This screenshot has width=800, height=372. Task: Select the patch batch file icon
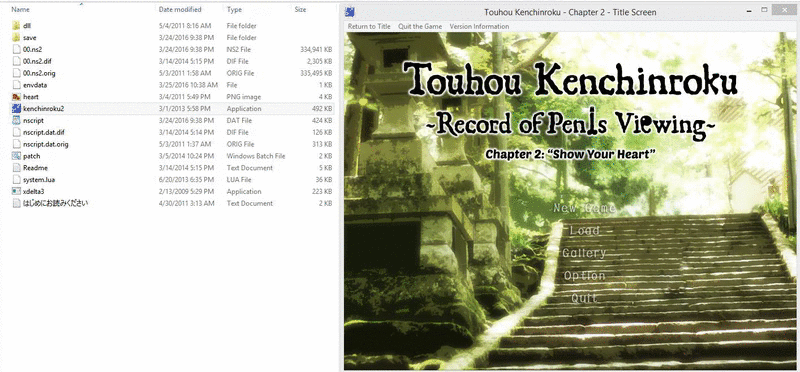[x=15, y=156]
